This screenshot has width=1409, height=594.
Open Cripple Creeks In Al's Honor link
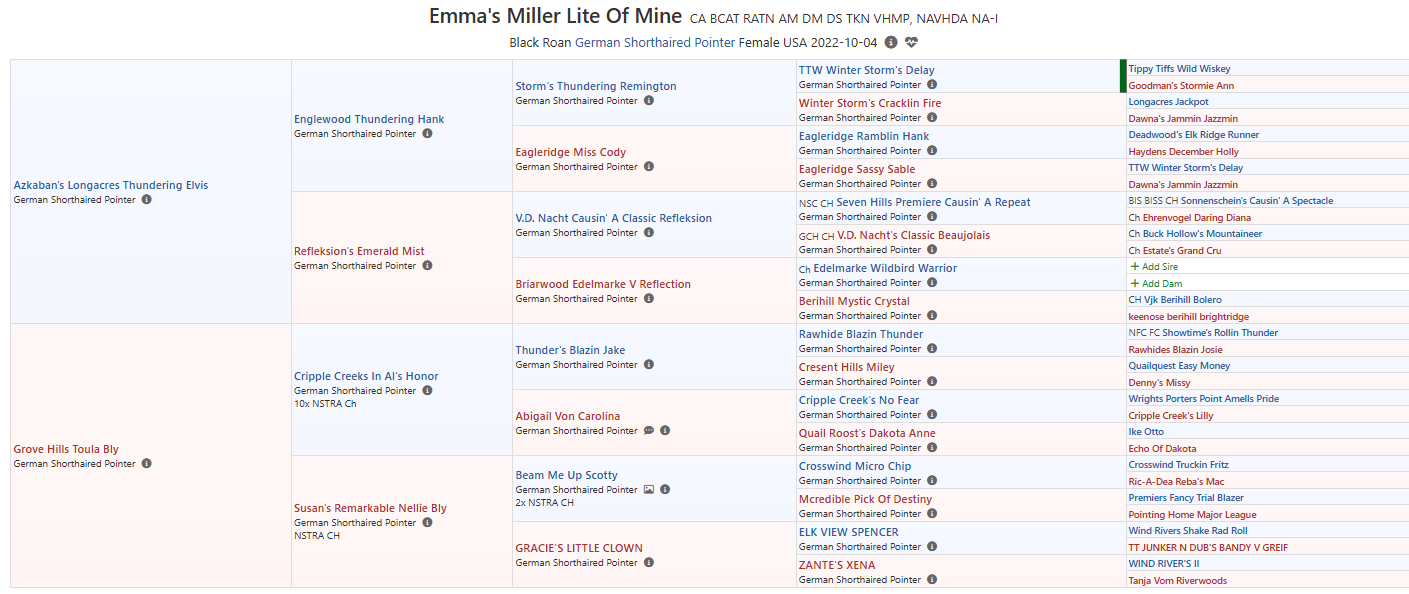click(366, 376)
